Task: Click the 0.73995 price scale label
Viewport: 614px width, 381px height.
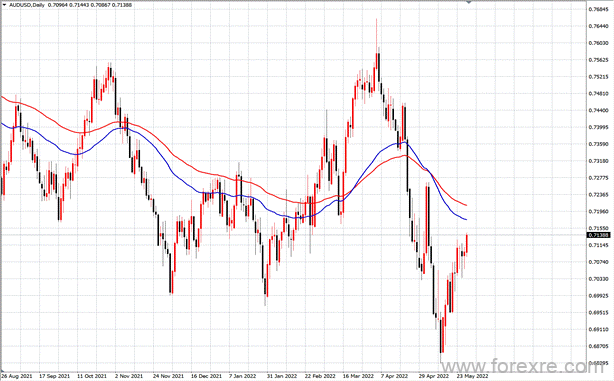Action: [x=598, y=127]
